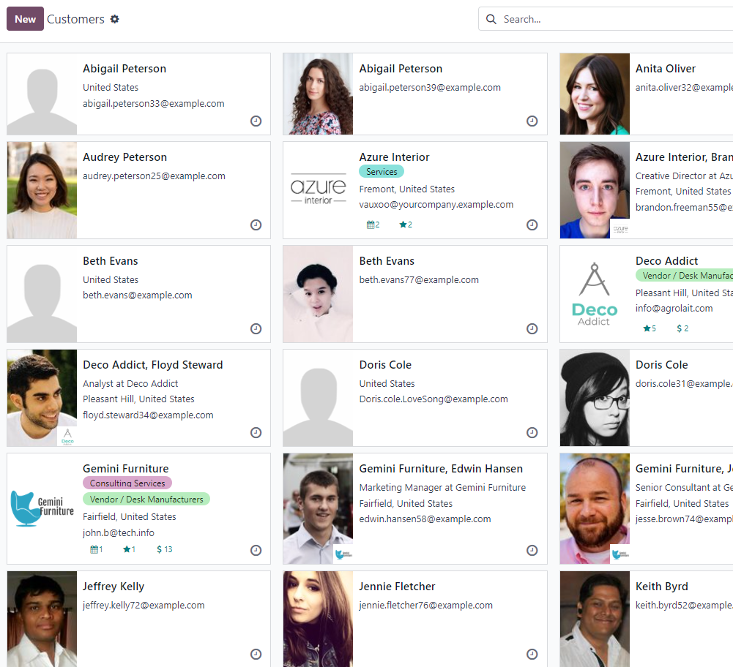Click the Services tag on Azure Interior
The width and height of the screenshot is (733, 667).
381,172
